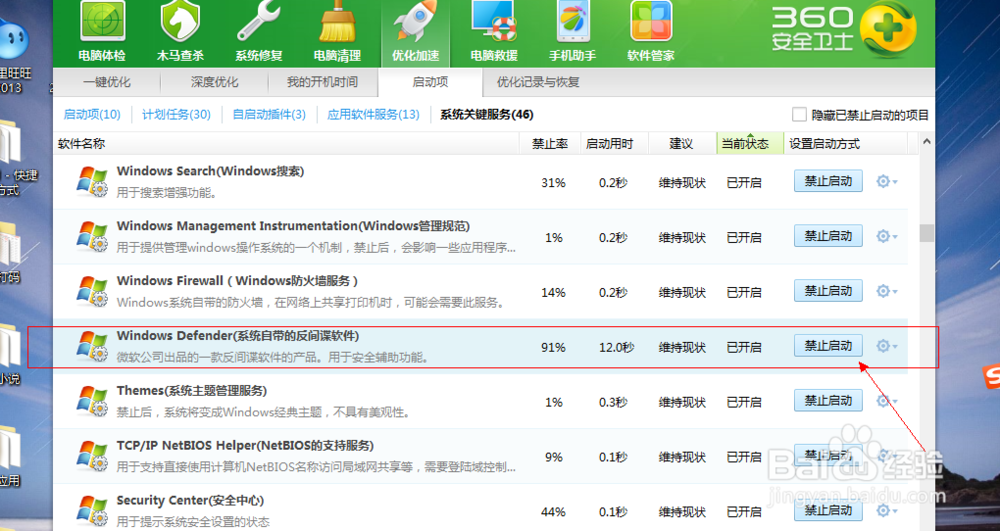Screen dimensions: 1000x531
Task: Click the service list scrollbar thumb
Action: (927, 233)
